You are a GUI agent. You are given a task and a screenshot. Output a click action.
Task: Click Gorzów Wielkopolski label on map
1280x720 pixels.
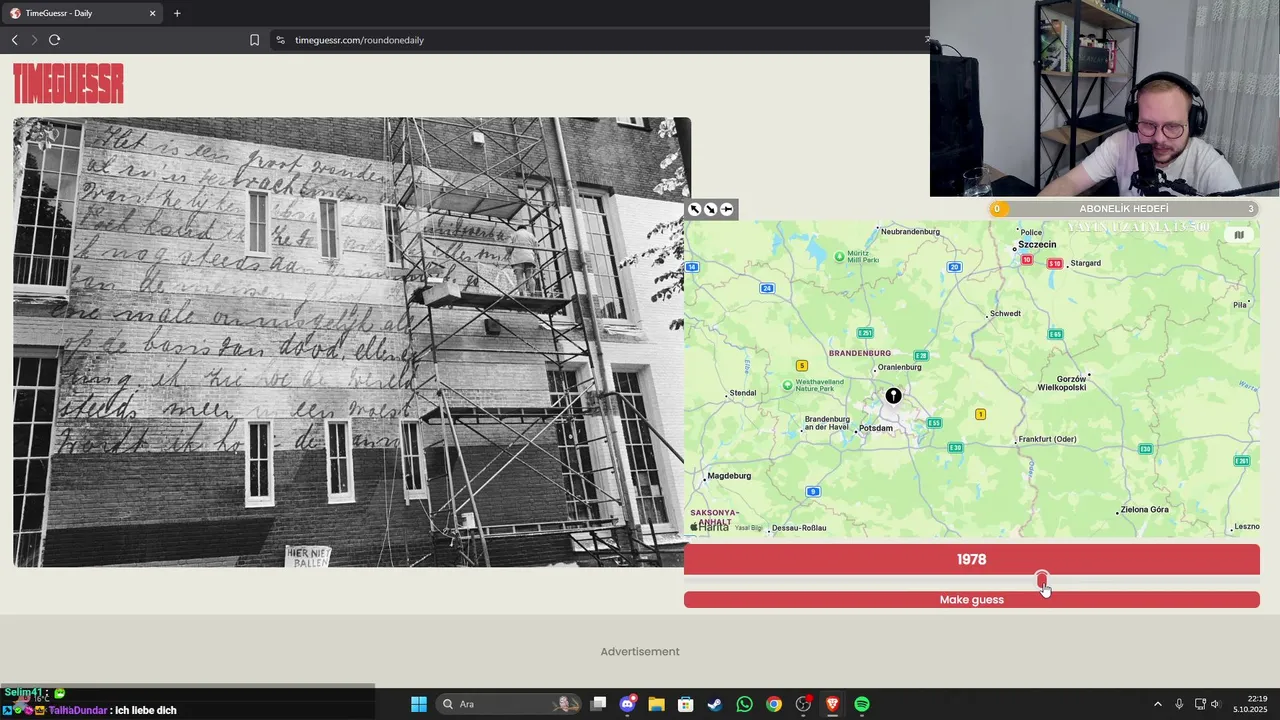tap(1062, 383)
